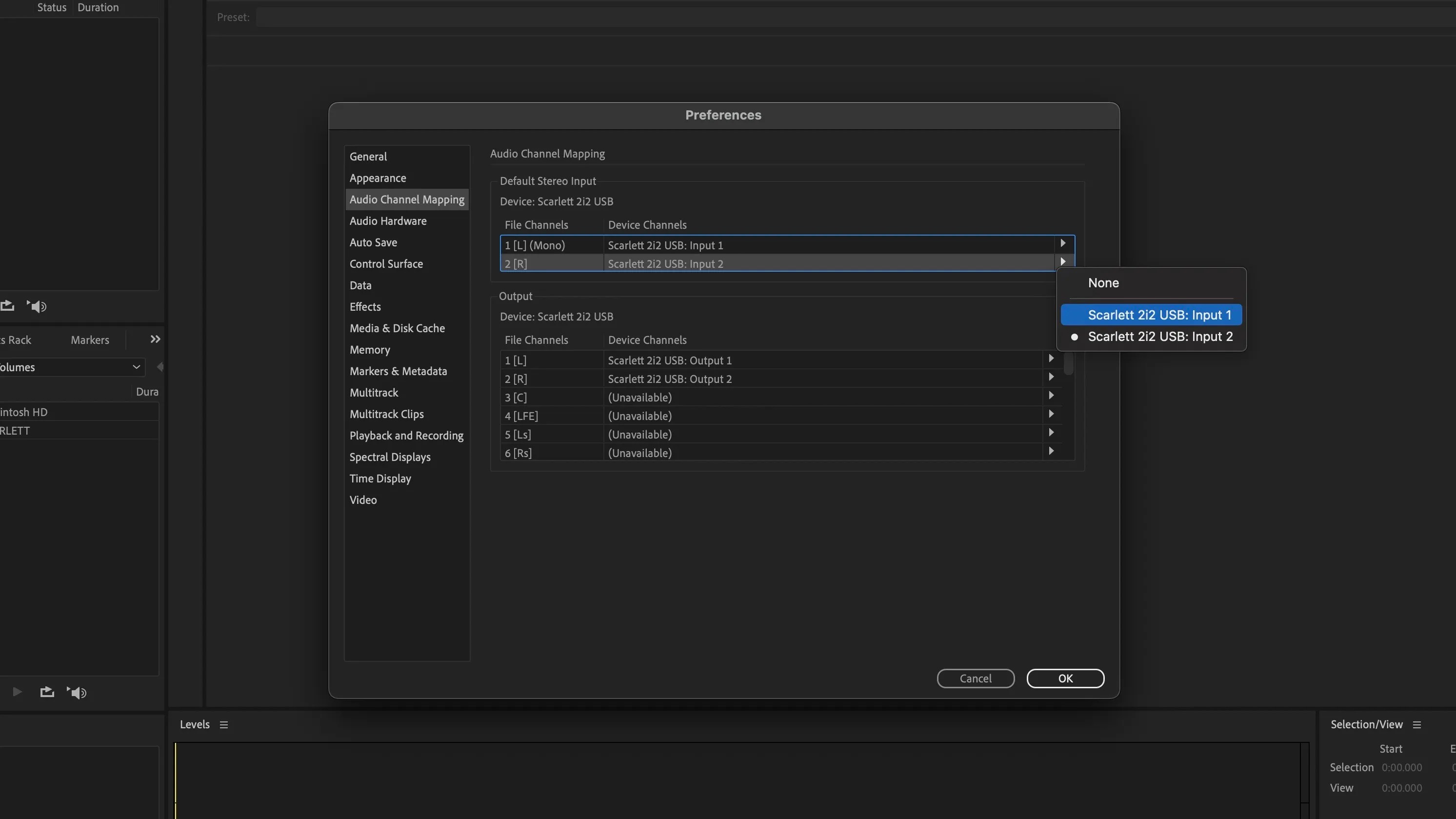This screenshot has width=1456, height=819.
Task: Open the Levels panel menu icon
Action: (224, 724)
